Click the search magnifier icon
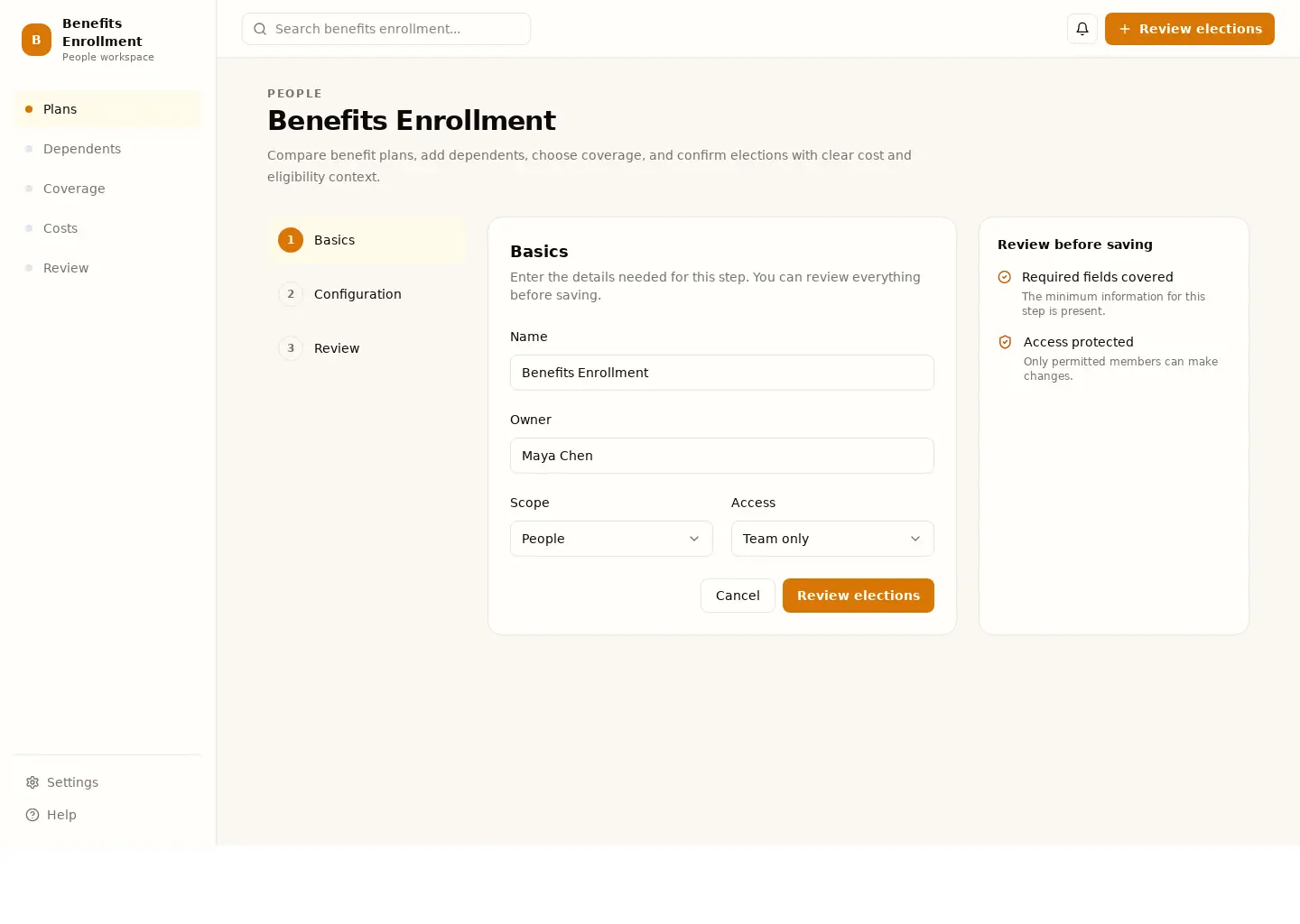Screen dimensions: 1300x924 point(260,29)
